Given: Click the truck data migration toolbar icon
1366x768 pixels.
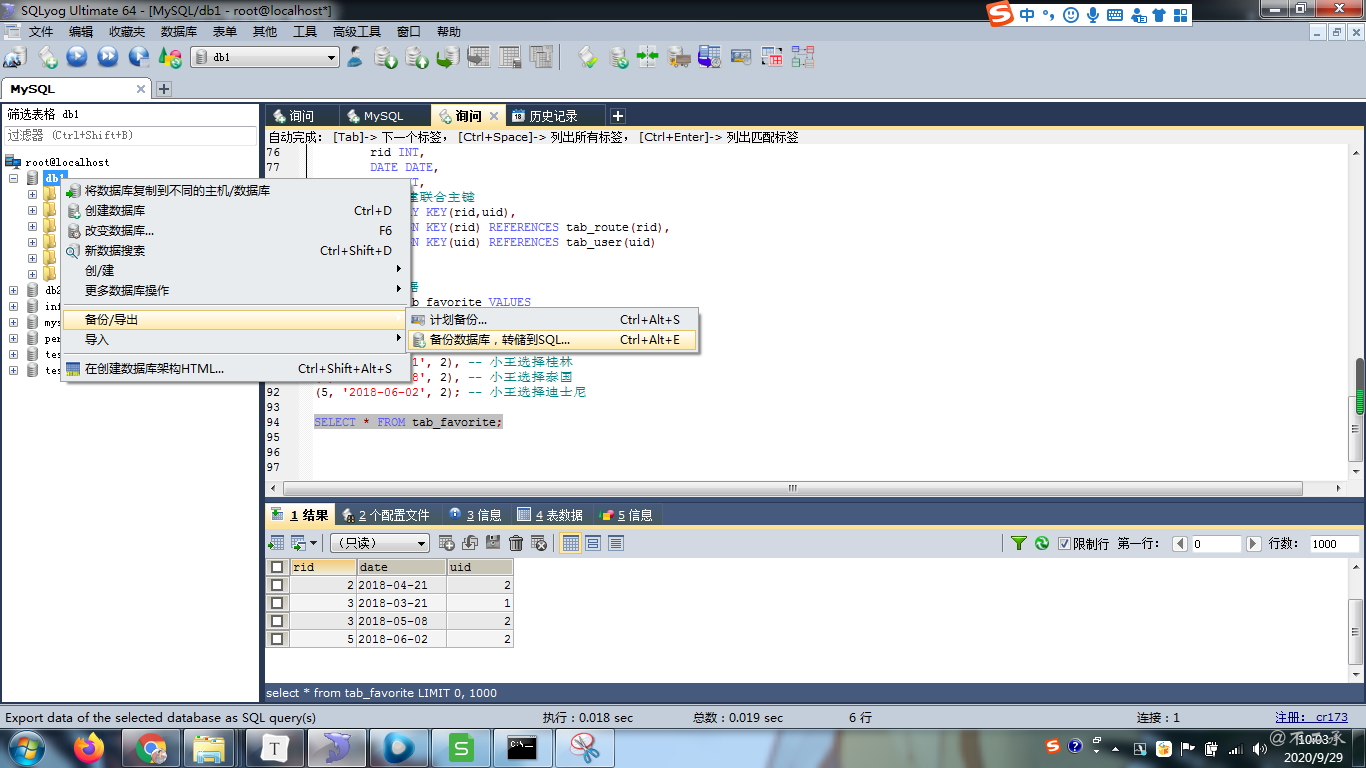Looking at the screenshot, I should pyautogui.click(x=679, y=58).
